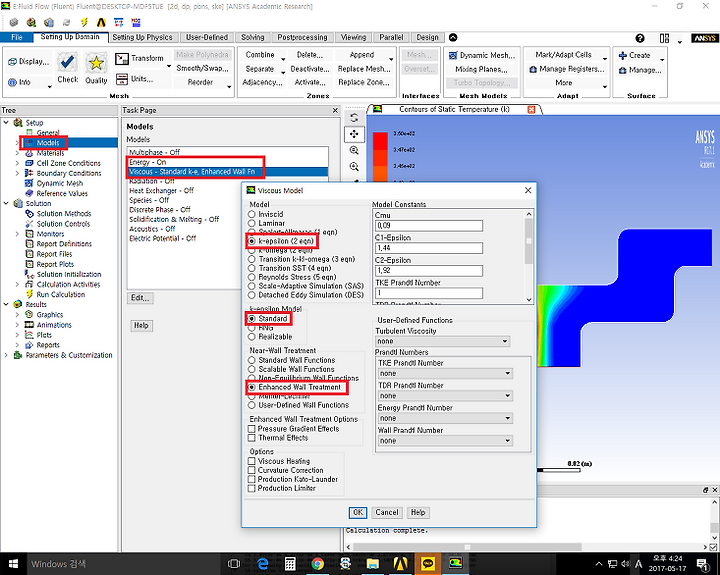Click the help question mark icon

tap(640, 38)
